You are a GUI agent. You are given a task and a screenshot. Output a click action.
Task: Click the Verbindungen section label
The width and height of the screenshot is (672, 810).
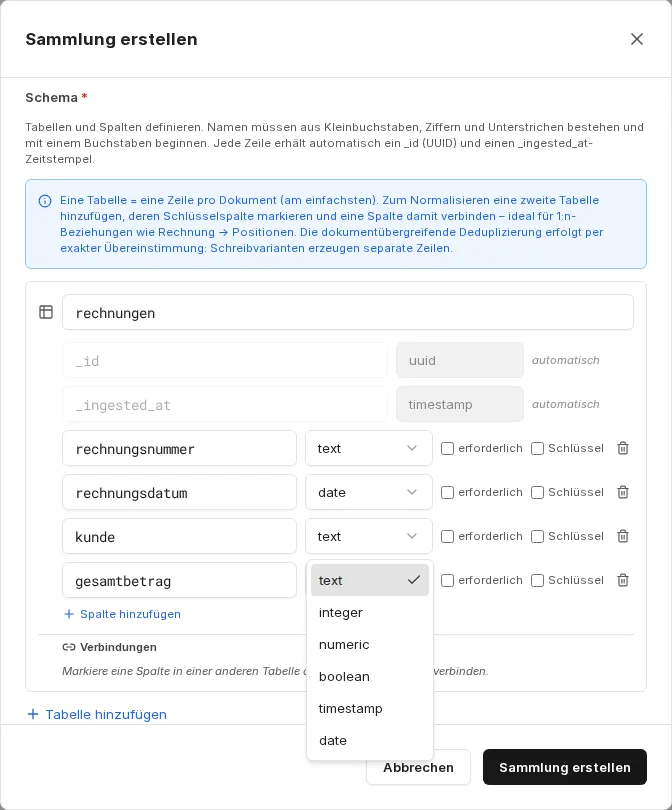point(118,647)
